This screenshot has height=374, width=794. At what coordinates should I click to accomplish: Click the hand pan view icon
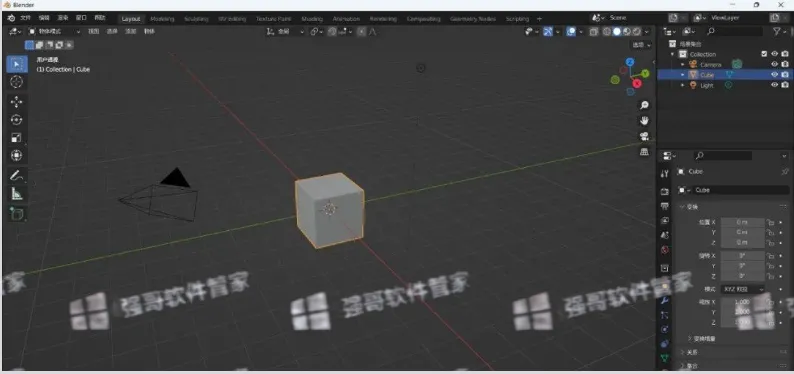644,121
